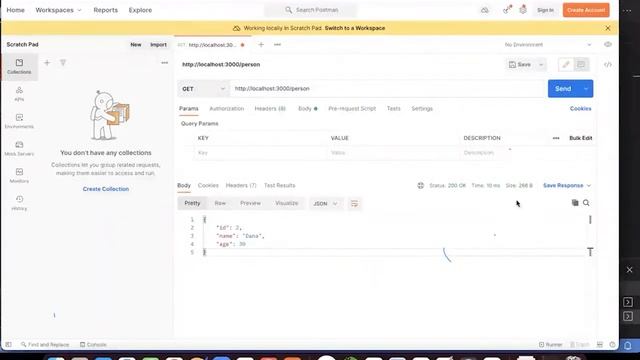Click the pencil edit icon
This screenshot has height=360, width=640.
[566, 64]
